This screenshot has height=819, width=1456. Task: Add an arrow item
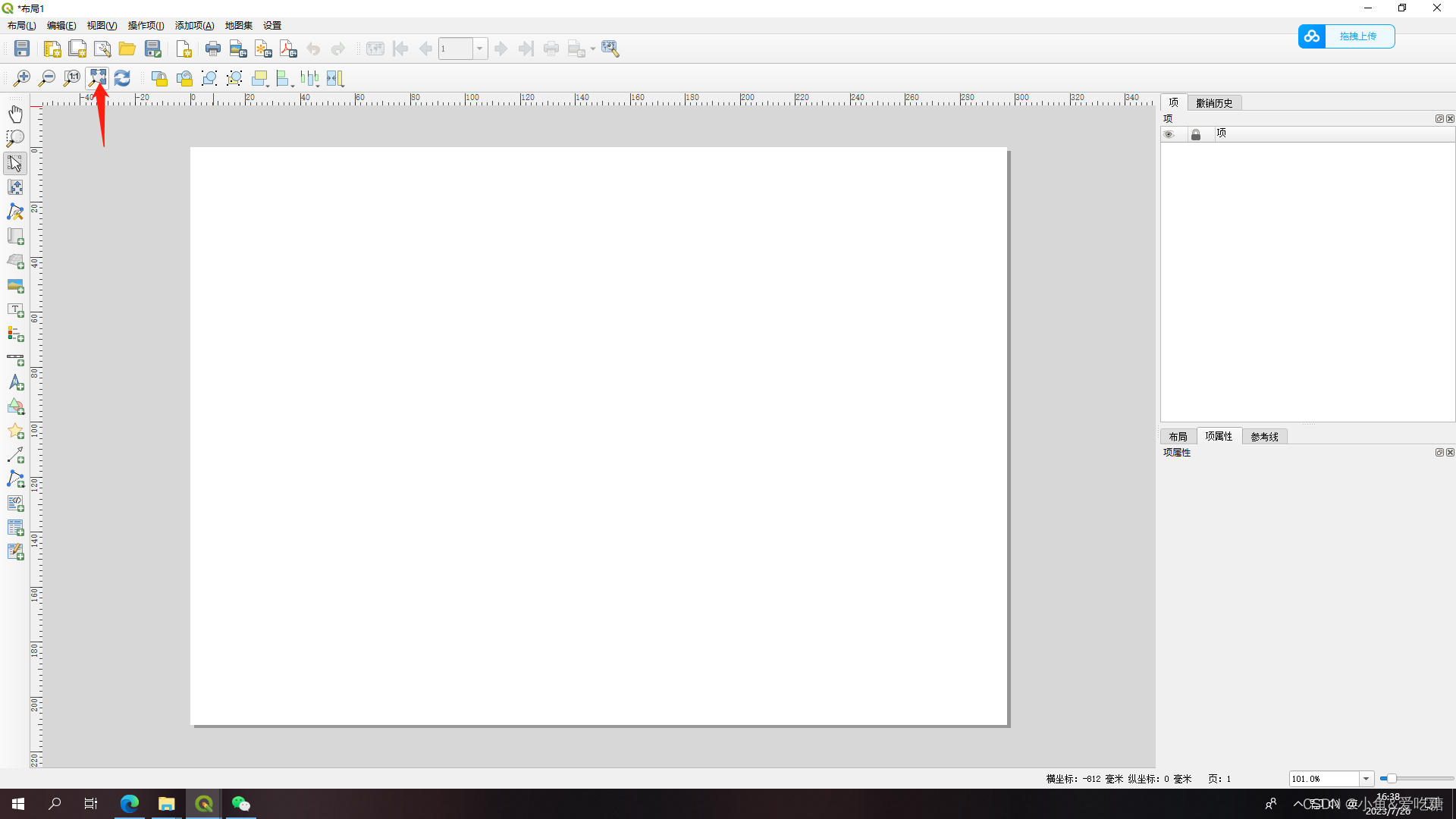tap(15, 455)
